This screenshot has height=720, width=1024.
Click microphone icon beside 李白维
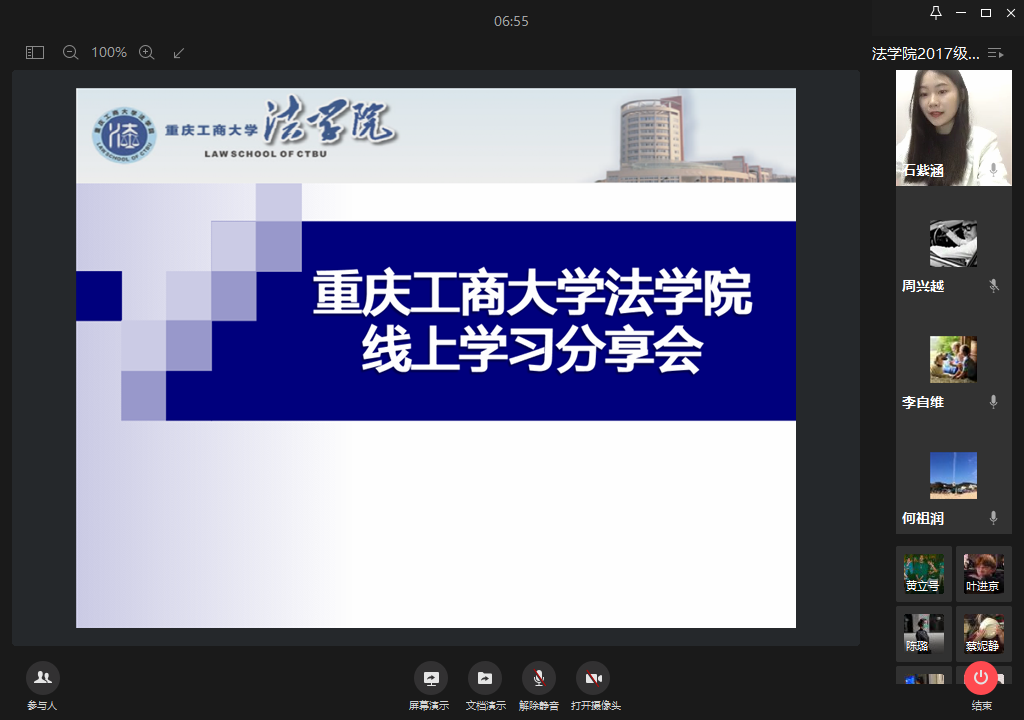click(x=994, y=402)
